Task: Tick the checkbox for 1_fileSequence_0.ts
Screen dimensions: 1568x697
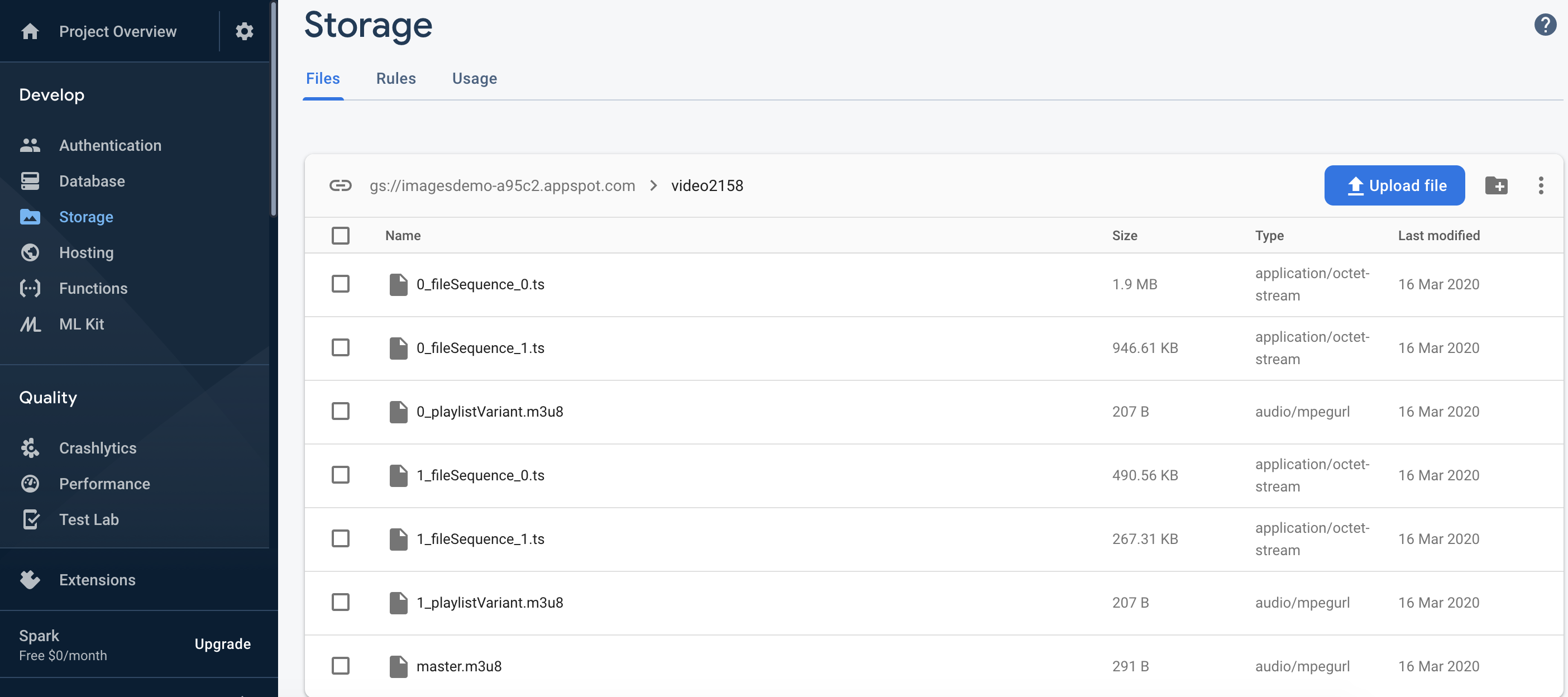Action: point(340,474)
